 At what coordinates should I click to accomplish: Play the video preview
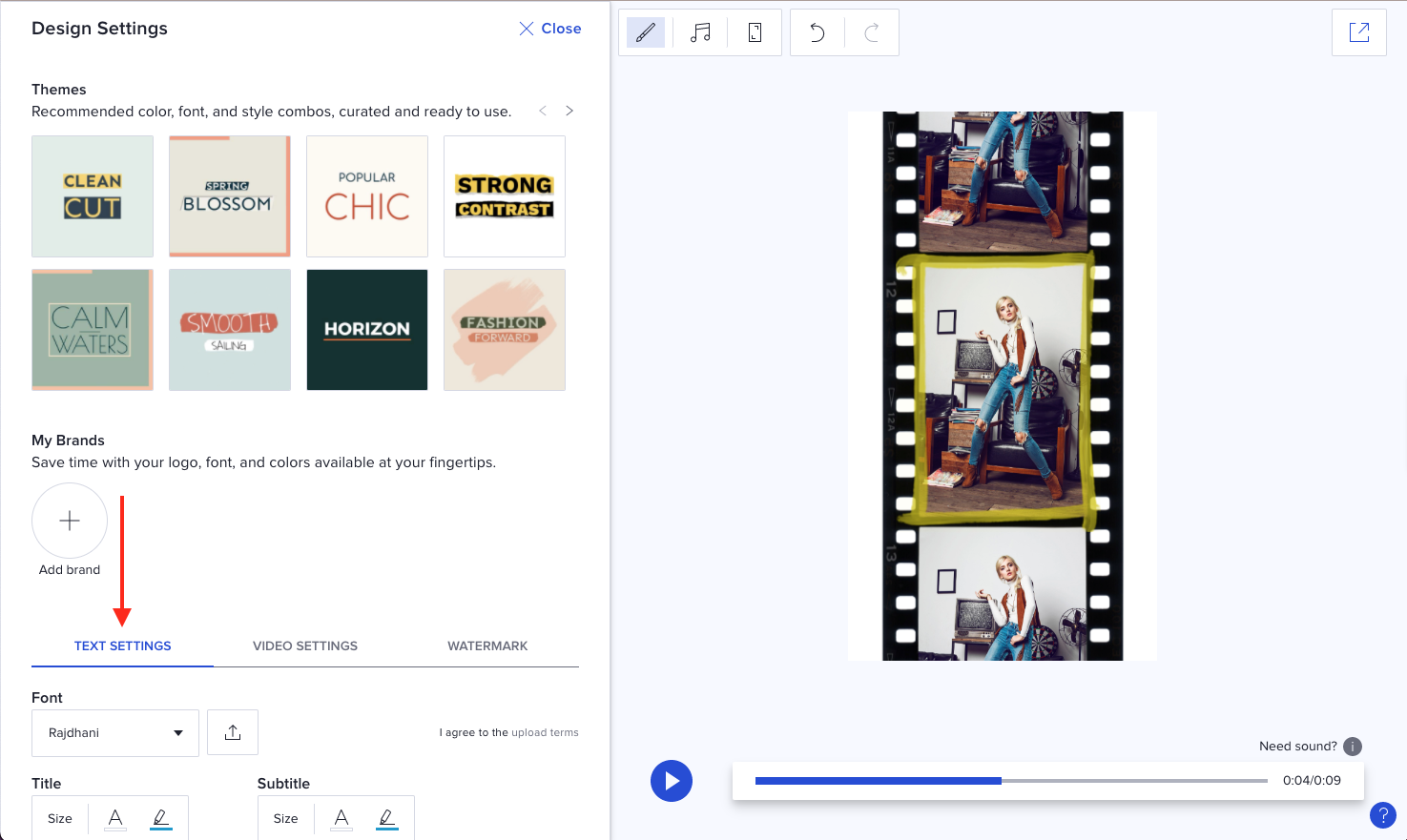(x=672, y=781)
